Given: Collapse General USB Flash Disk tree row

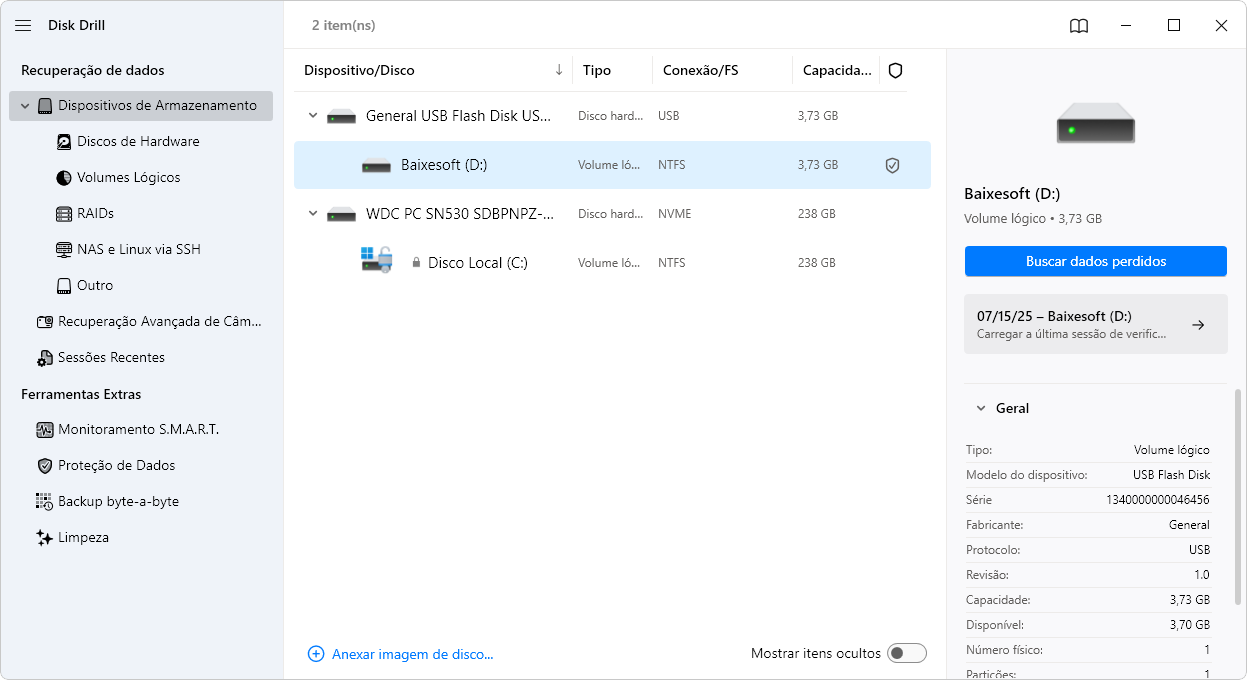Looking at the screenshot, I should (x=313, y=116).
